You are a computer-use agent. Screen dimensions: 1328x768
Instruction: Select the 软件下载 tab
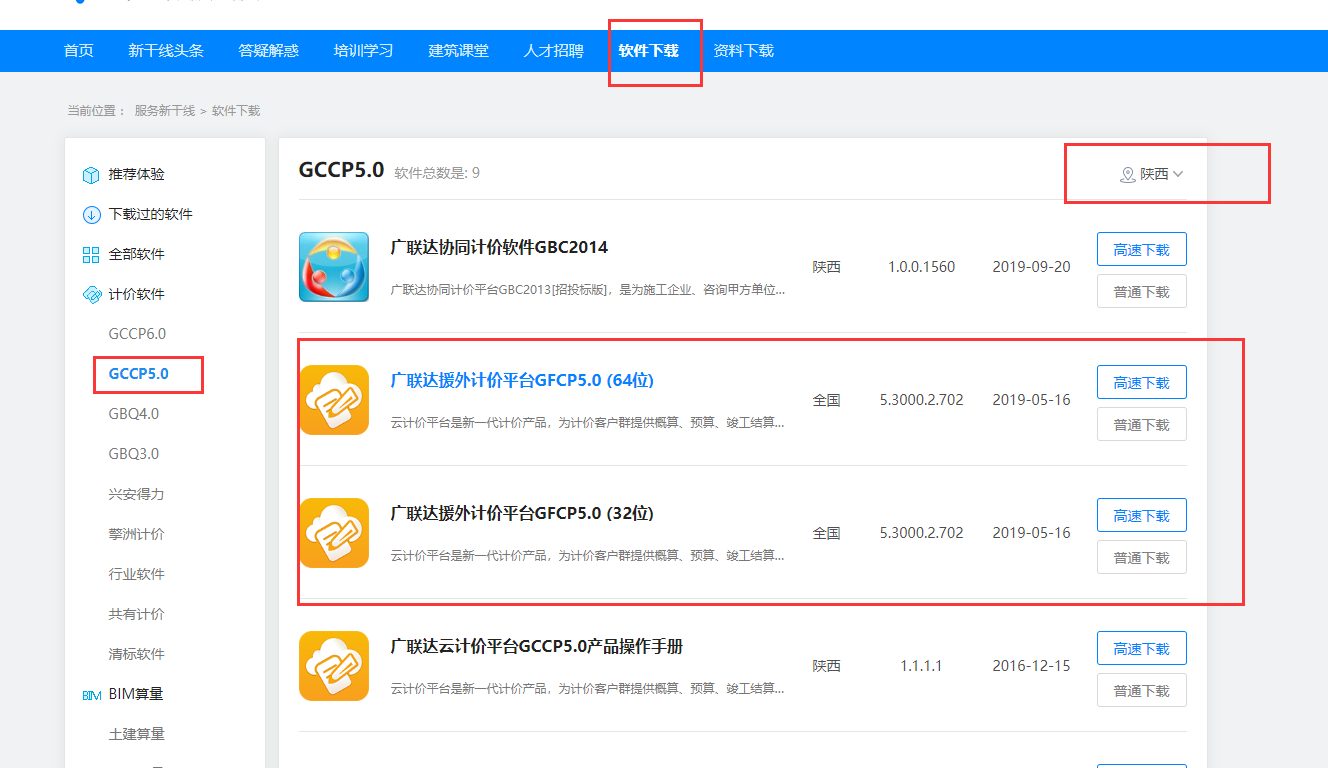click(649, 50)
